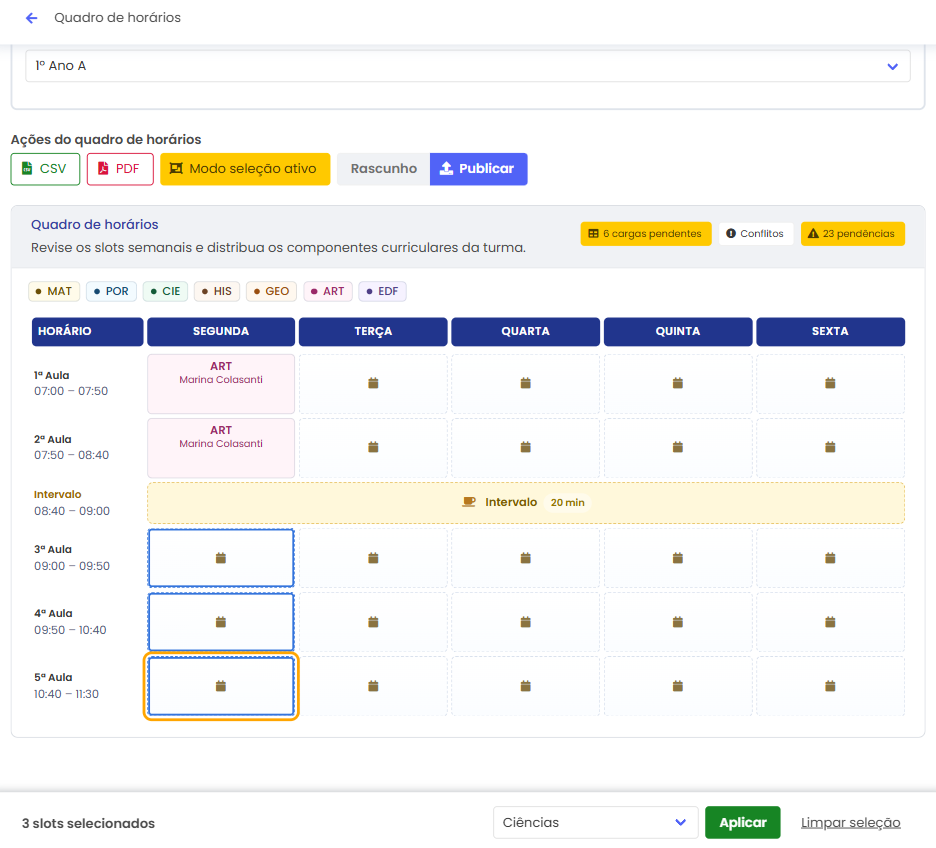The height and width of the screenshot is (848, 936).
Task: Toggle Modo seleção ativo button
Action: [245, 169]
